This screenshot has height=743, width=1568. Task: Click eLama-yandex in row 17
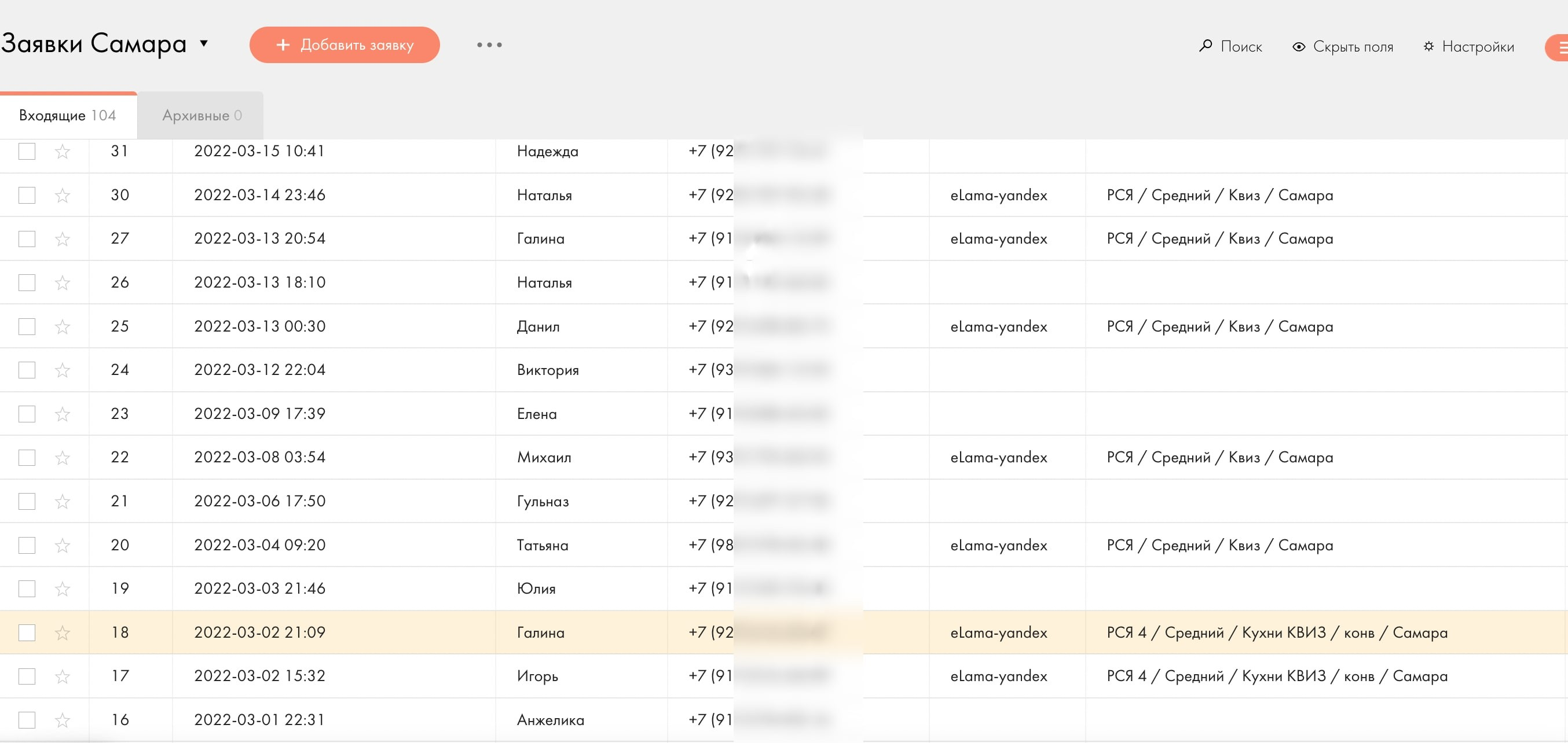pyautogui.click(x=999, y=676)
